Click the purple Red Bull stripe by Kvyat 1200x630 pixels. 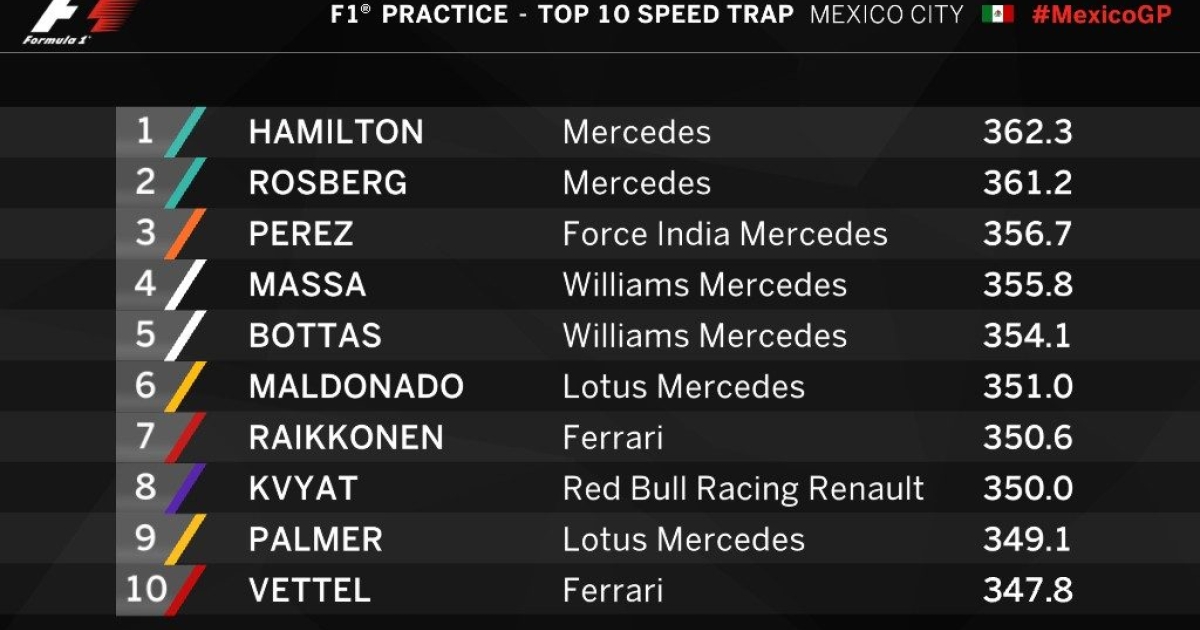pyautogui.click(x=185, y=488)
